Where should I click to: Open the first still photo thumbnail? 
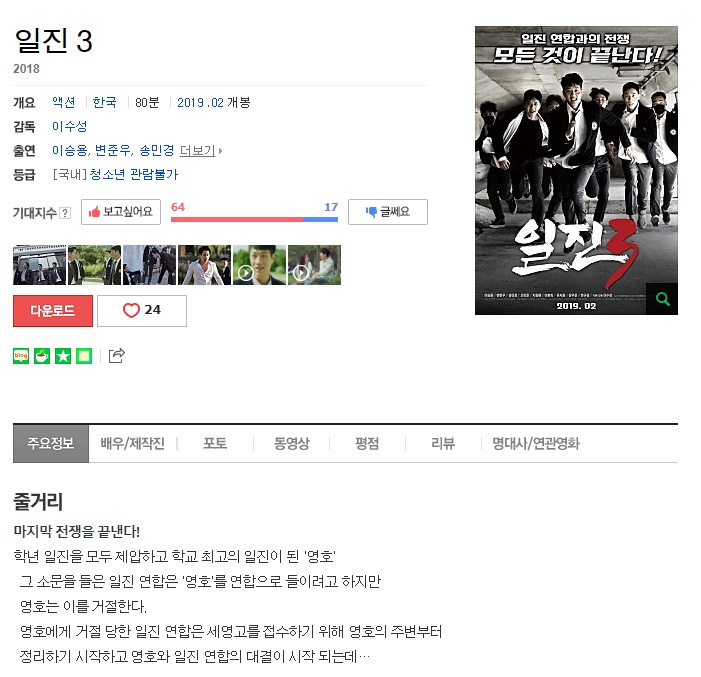pyautogui.click(x=39, y=265)
